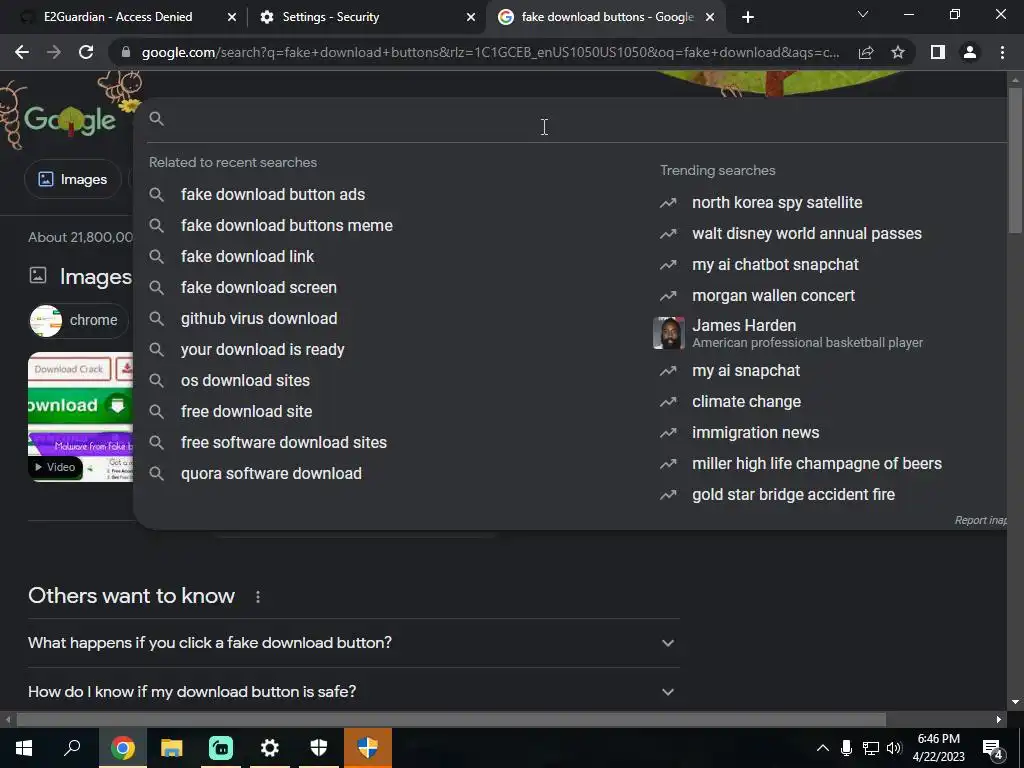1024x768 pixels.
Task: Bookmark this page with the star icon
Action: pyautogui.click(x=898, y=52)
